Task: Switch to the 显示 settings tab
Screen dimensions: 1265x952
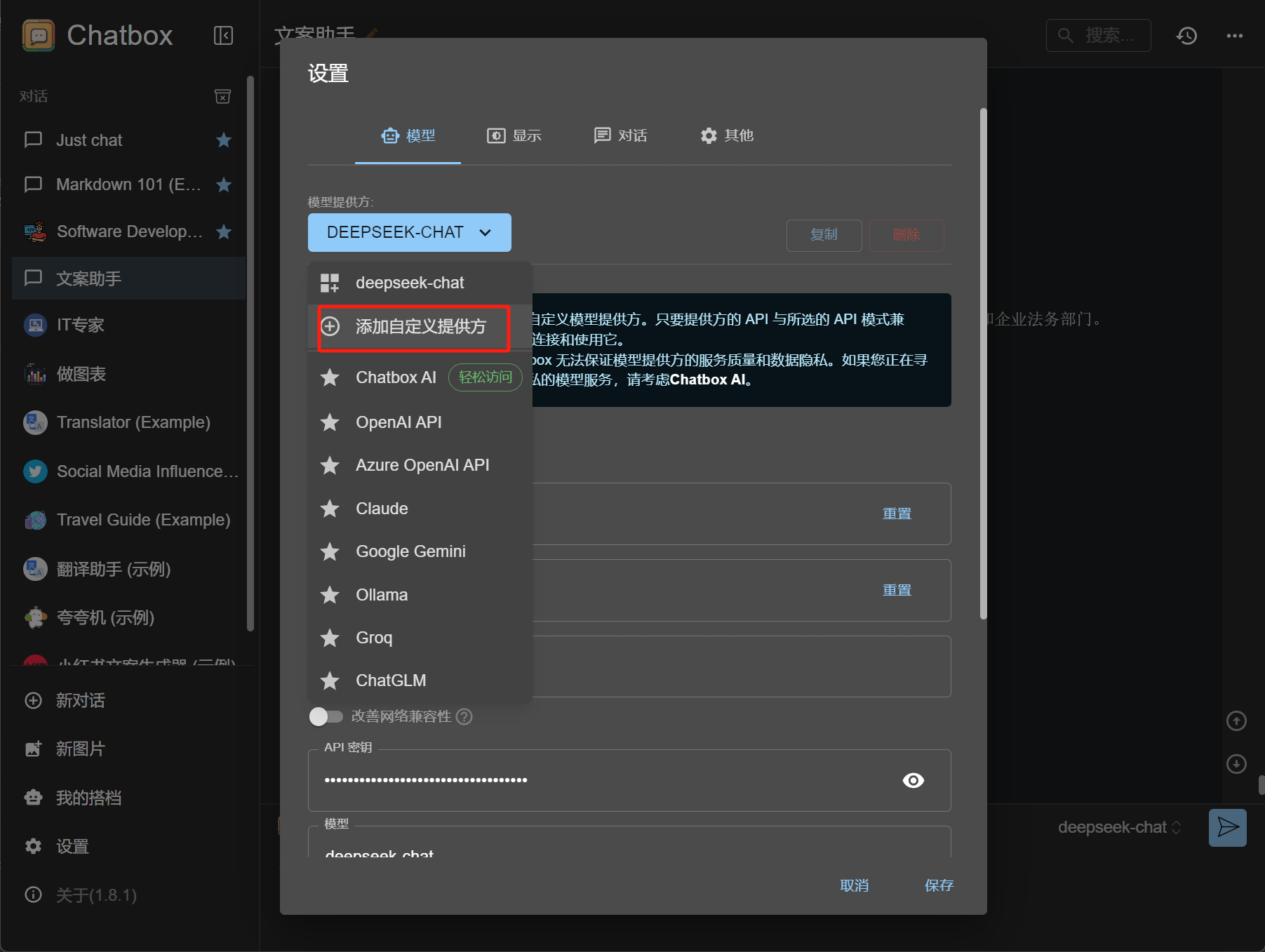Action: pyautogui.click(x=514, y=135)
